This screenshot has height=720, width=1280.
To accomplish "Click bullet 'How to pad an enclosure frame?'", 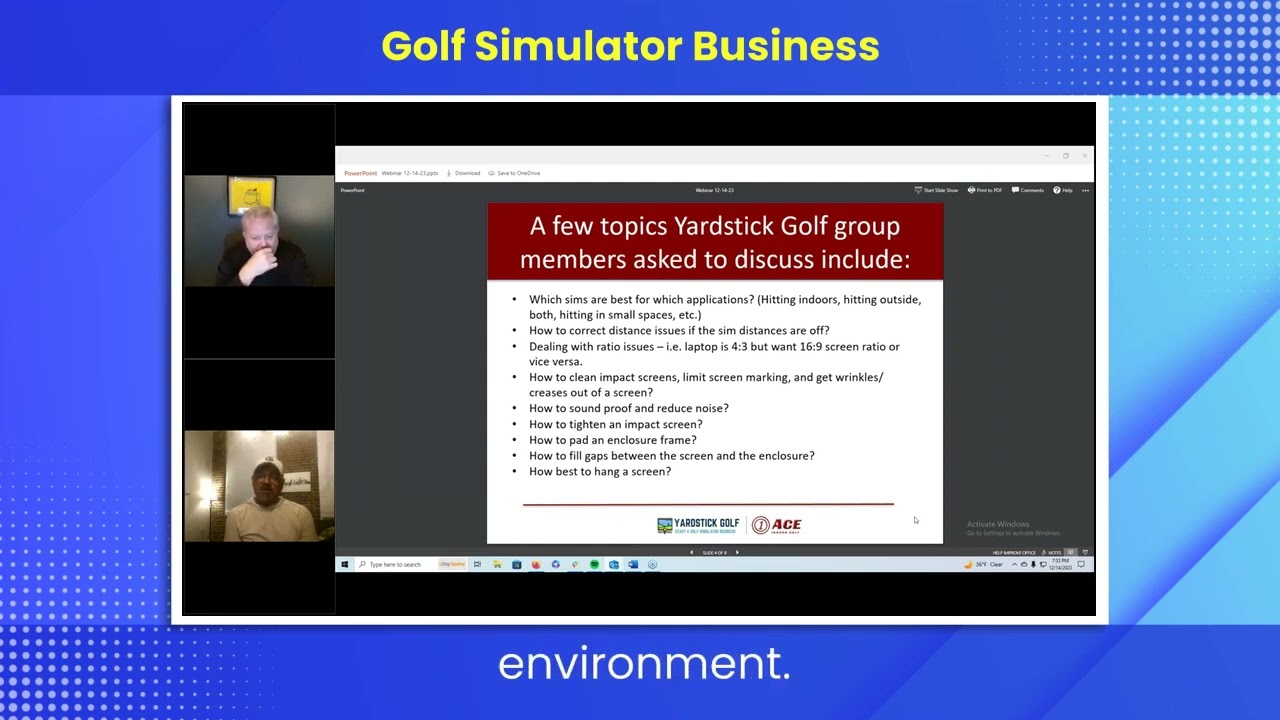I will coord(613,440).
